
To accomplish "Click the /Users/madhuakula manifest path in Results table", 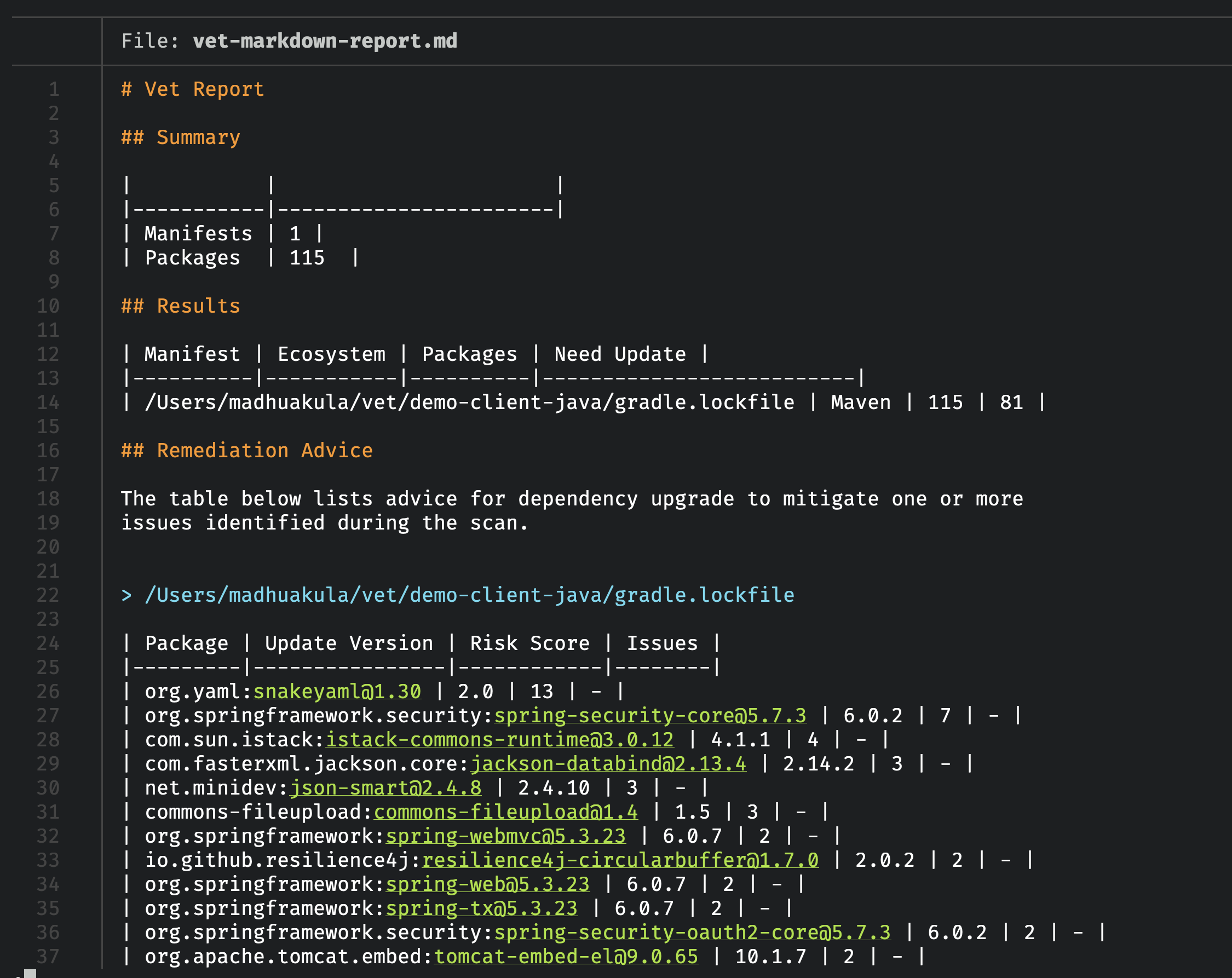I will coord(470,402).
